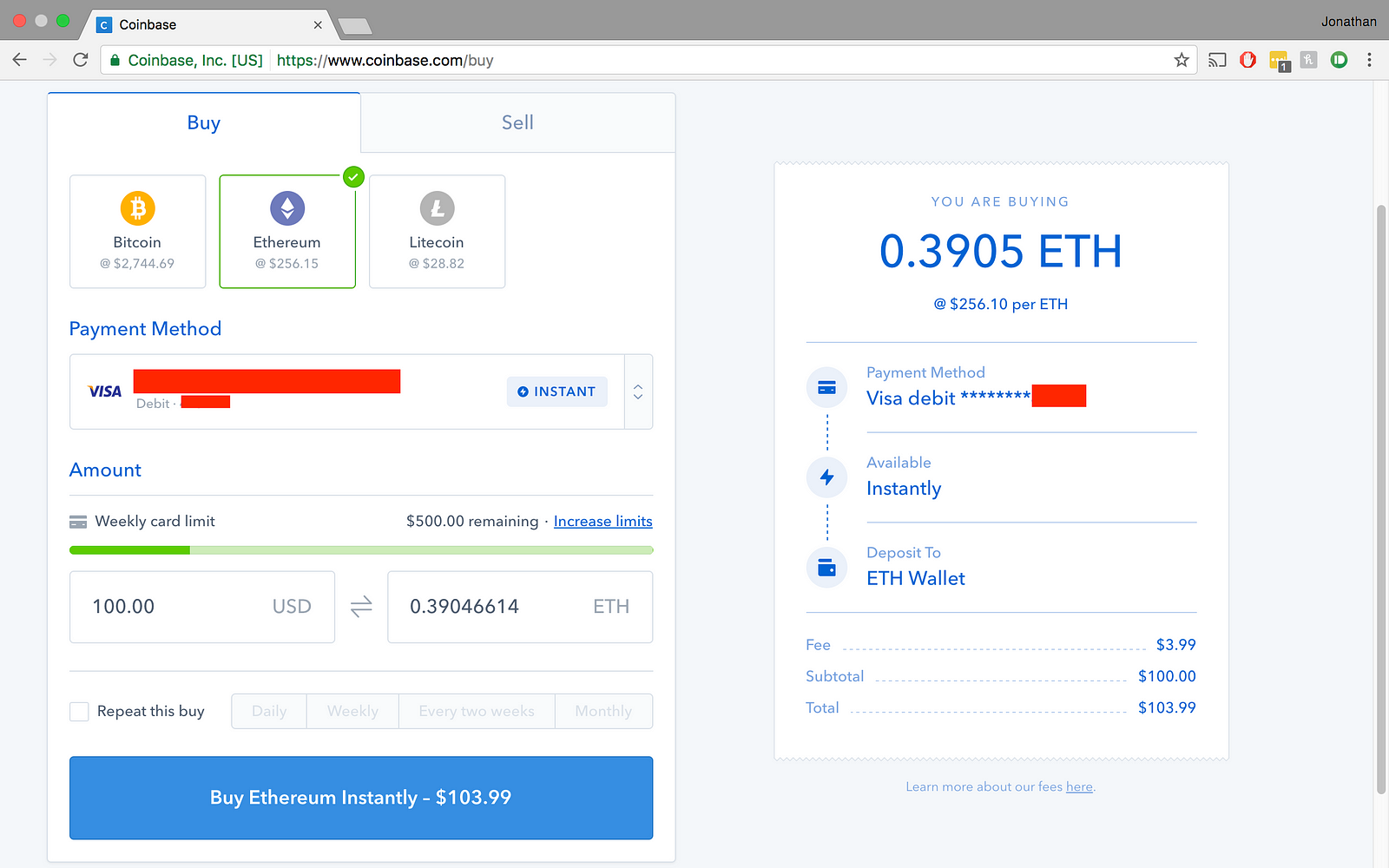Click the USD amount field showing 100.00

pyautogui.click(x=202, y=607)
